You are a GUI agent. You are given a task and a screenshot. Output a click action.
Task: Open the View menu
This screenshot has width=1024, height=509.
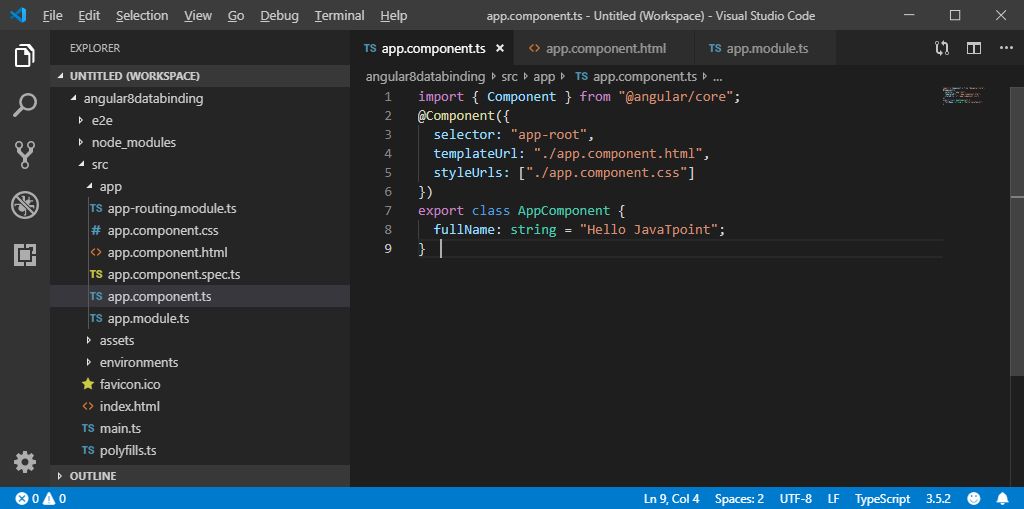[x=198, y=15]
